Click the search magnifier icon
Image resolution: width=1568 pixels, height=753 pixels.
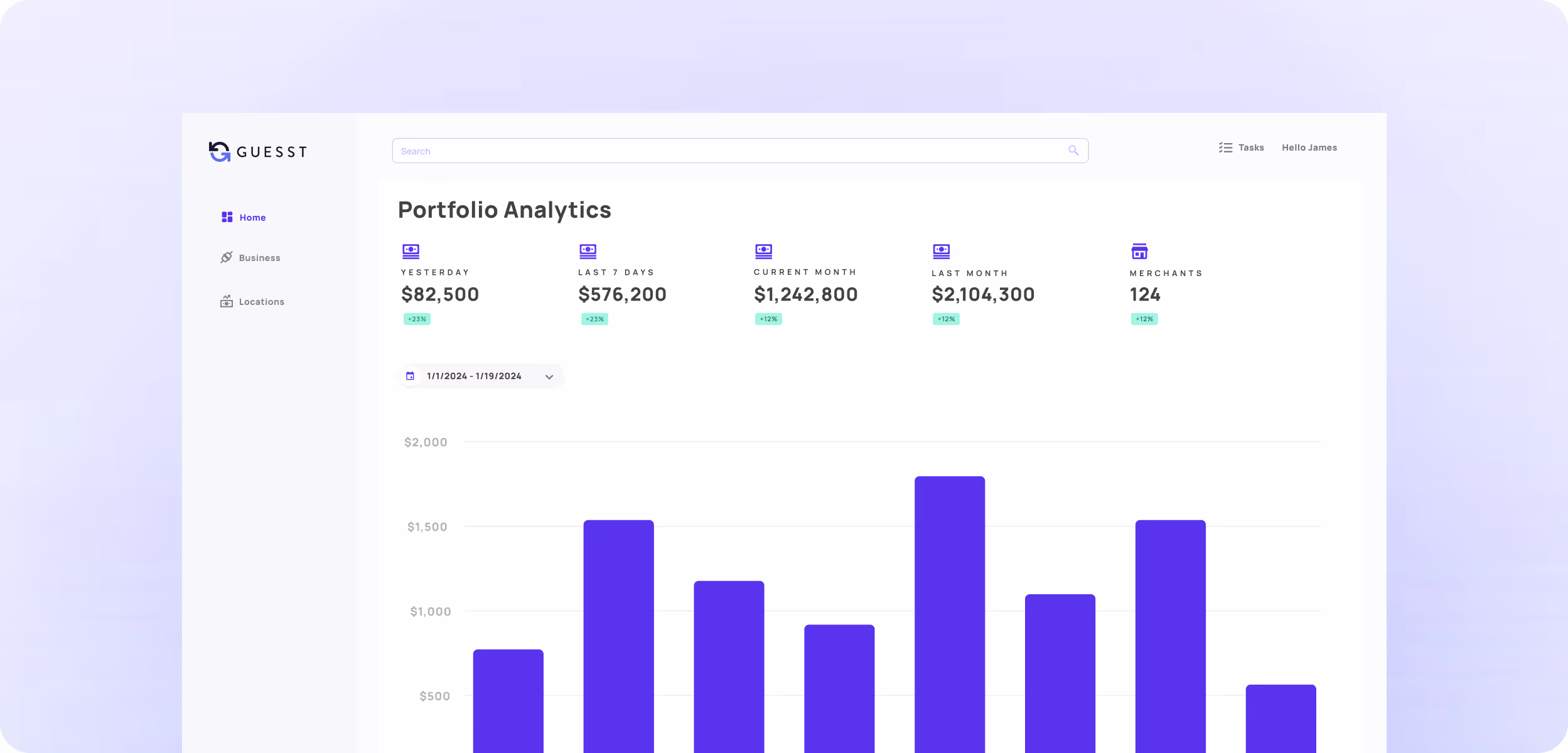[1073, 151]
